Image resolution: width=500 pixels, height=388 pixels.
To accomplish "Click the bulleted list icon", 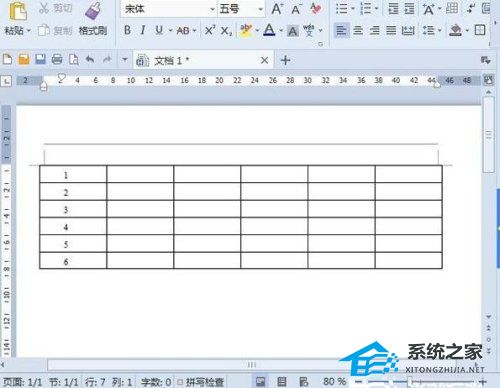I will pyautogui.click(x=341, y=9).
